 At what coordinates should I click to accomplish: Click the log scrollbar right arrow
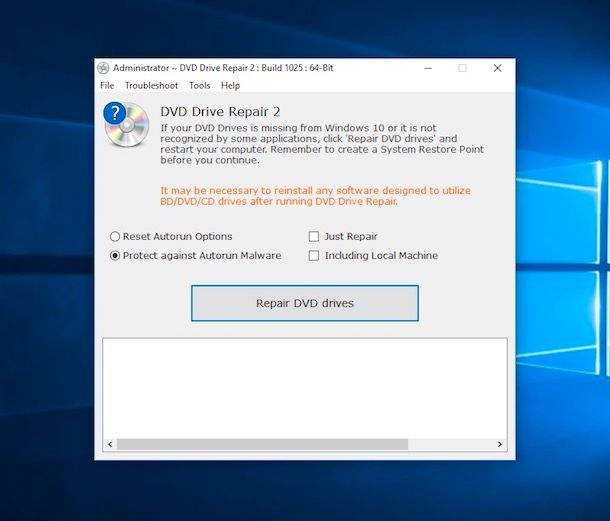pos(500,444)
